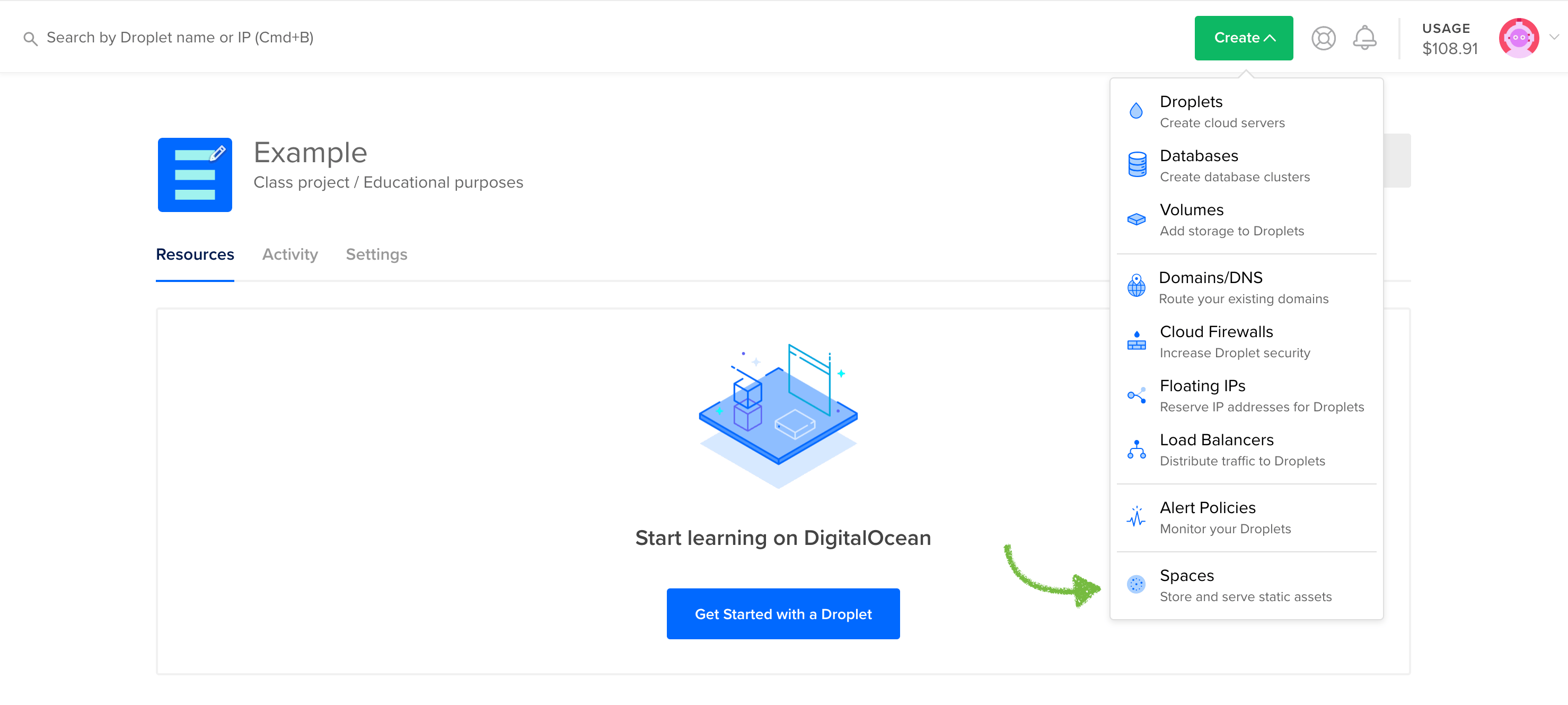
Task: Click the isometric platform illustration
Action: [779, 416]
